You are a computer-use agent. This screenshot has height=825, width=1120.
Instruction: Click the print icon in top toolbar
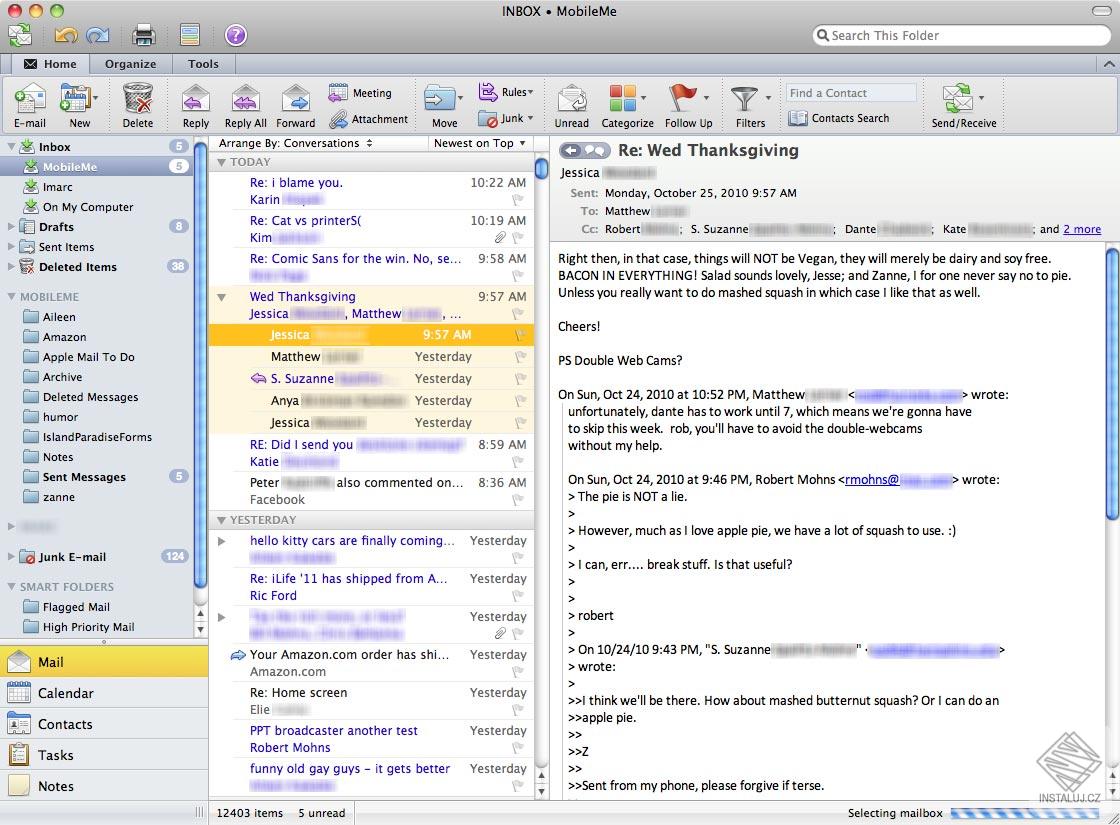[144, 34]
